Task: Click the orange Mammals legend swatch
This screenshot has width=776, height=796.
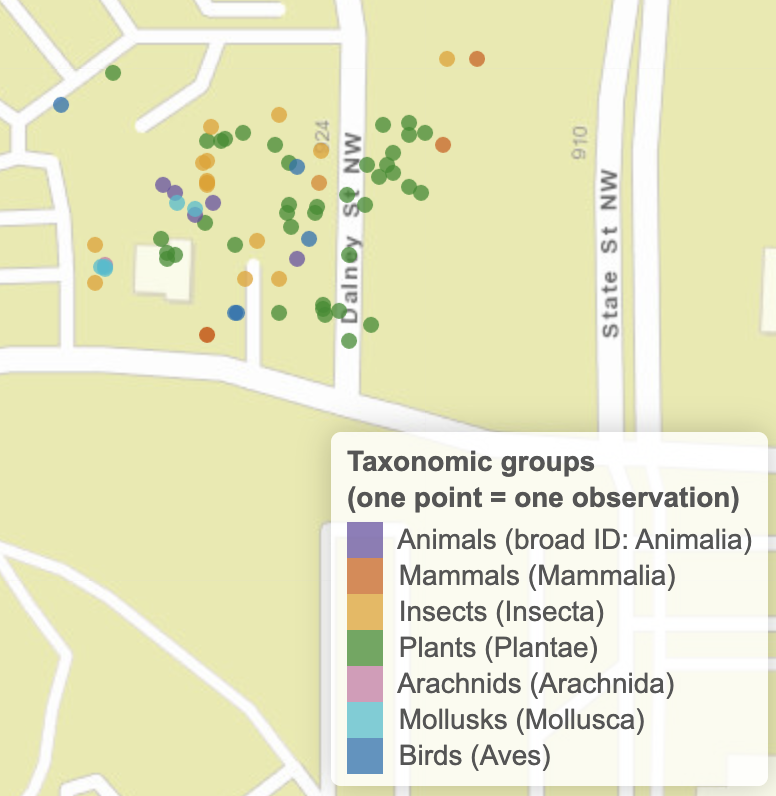Action: tap(365, 576)
